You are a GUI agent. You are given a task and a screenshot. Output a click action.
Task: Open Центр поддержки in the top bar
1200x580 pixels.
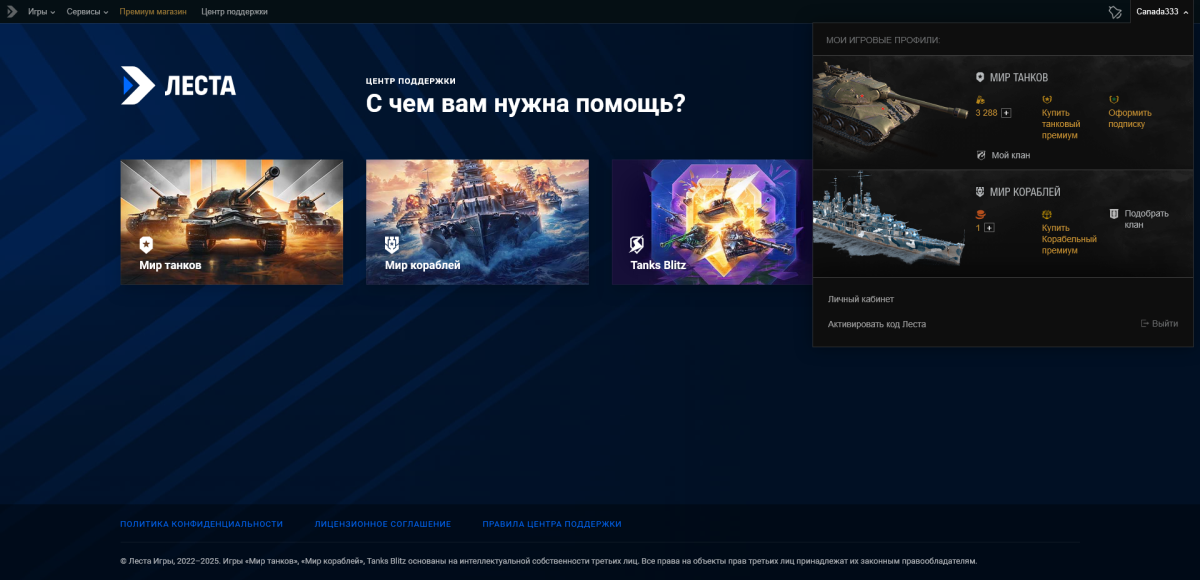[234, 12]
